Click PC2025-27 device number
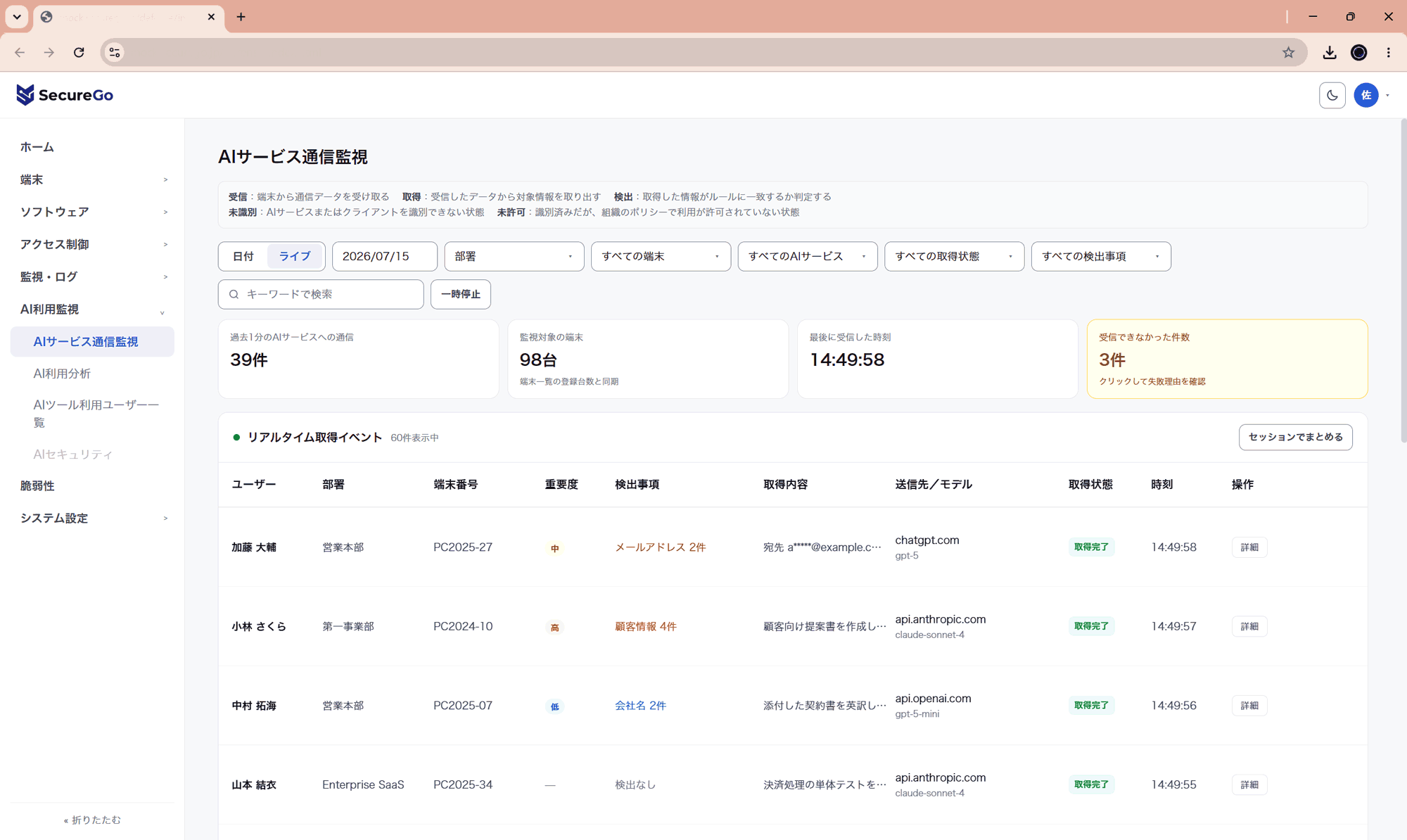 [462, 547]
